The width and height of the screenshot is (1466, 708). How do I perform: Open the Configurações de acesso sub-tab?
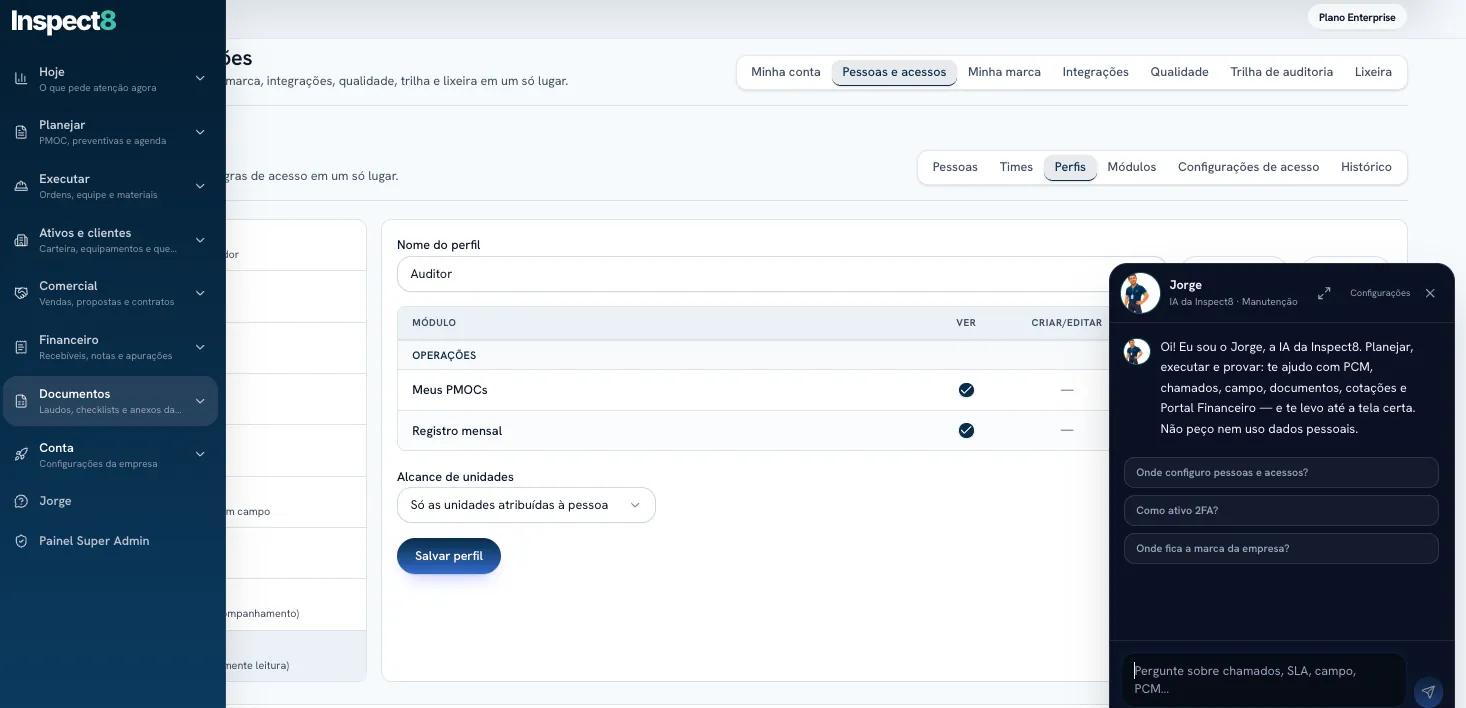click(x=1248, y=167)
